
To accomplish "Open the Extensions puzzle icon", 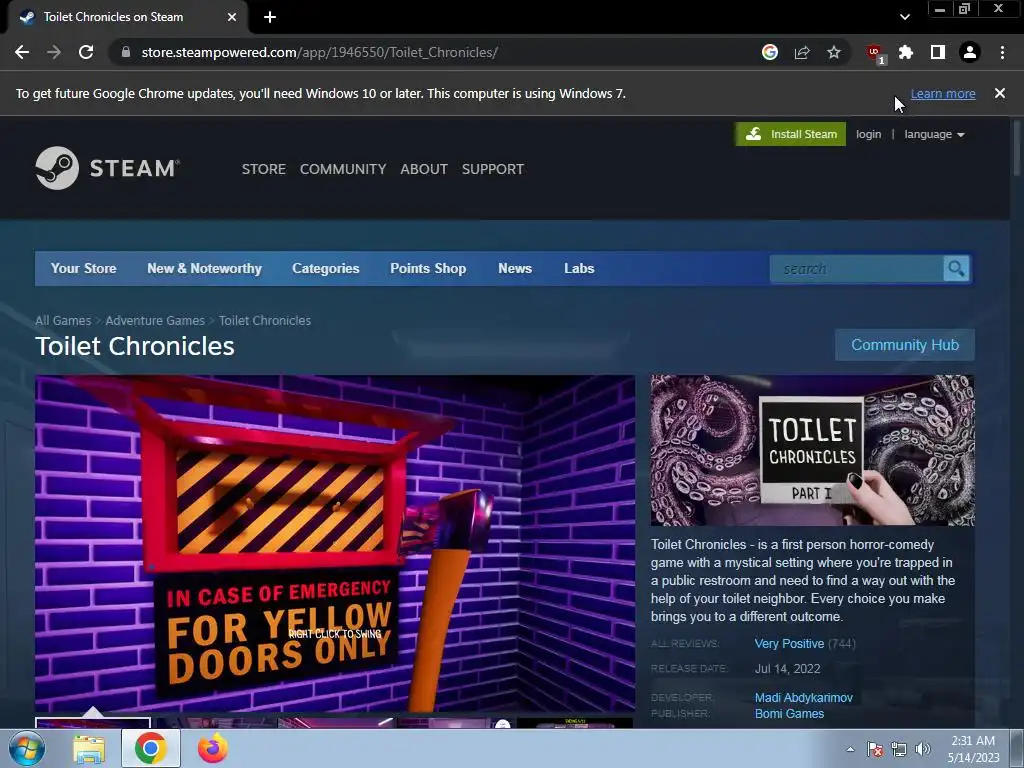I will pyautogui.click(x=906, y=52).
